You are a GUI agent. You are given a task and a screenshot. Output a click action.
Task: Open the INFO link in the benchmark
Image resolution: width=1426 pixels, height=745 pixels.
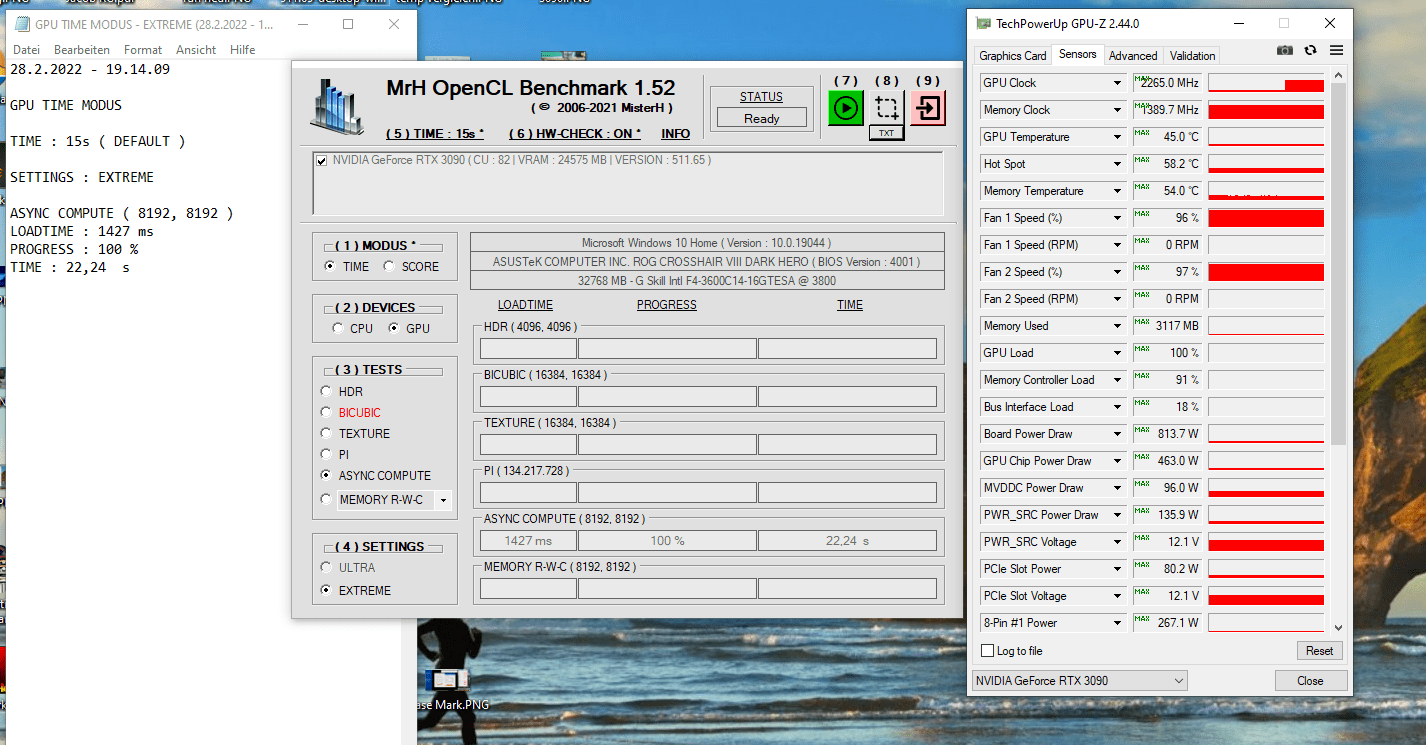676,134
